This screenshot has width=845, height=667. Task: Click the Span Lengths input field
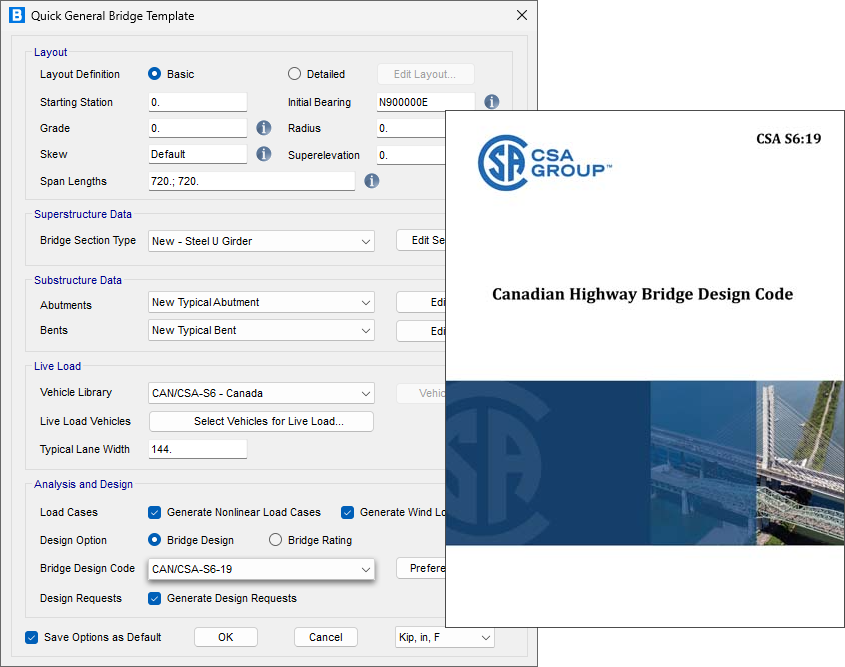point(251,181)
